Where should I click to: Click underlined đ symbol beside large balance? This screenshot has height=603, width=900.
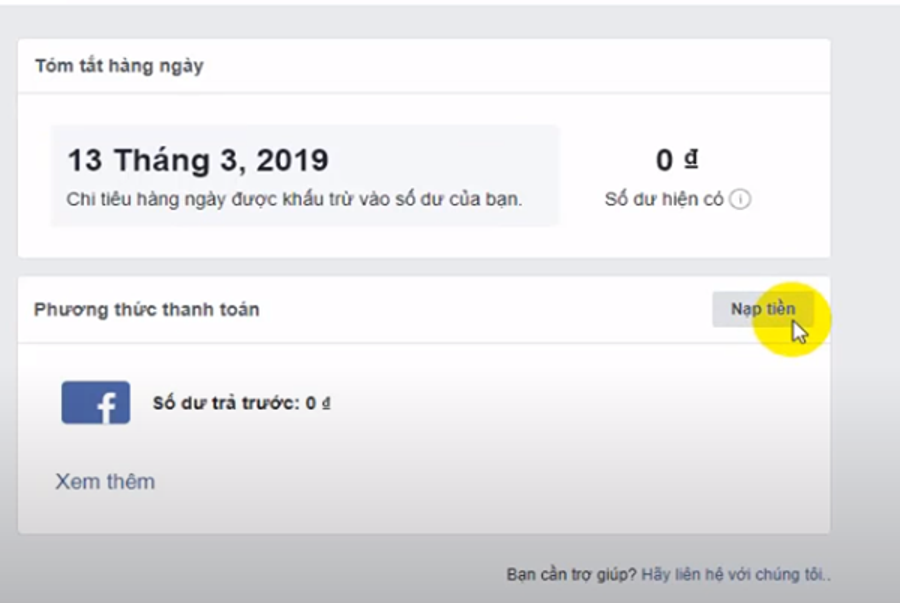pyautogui.click(x=691, y=158)
